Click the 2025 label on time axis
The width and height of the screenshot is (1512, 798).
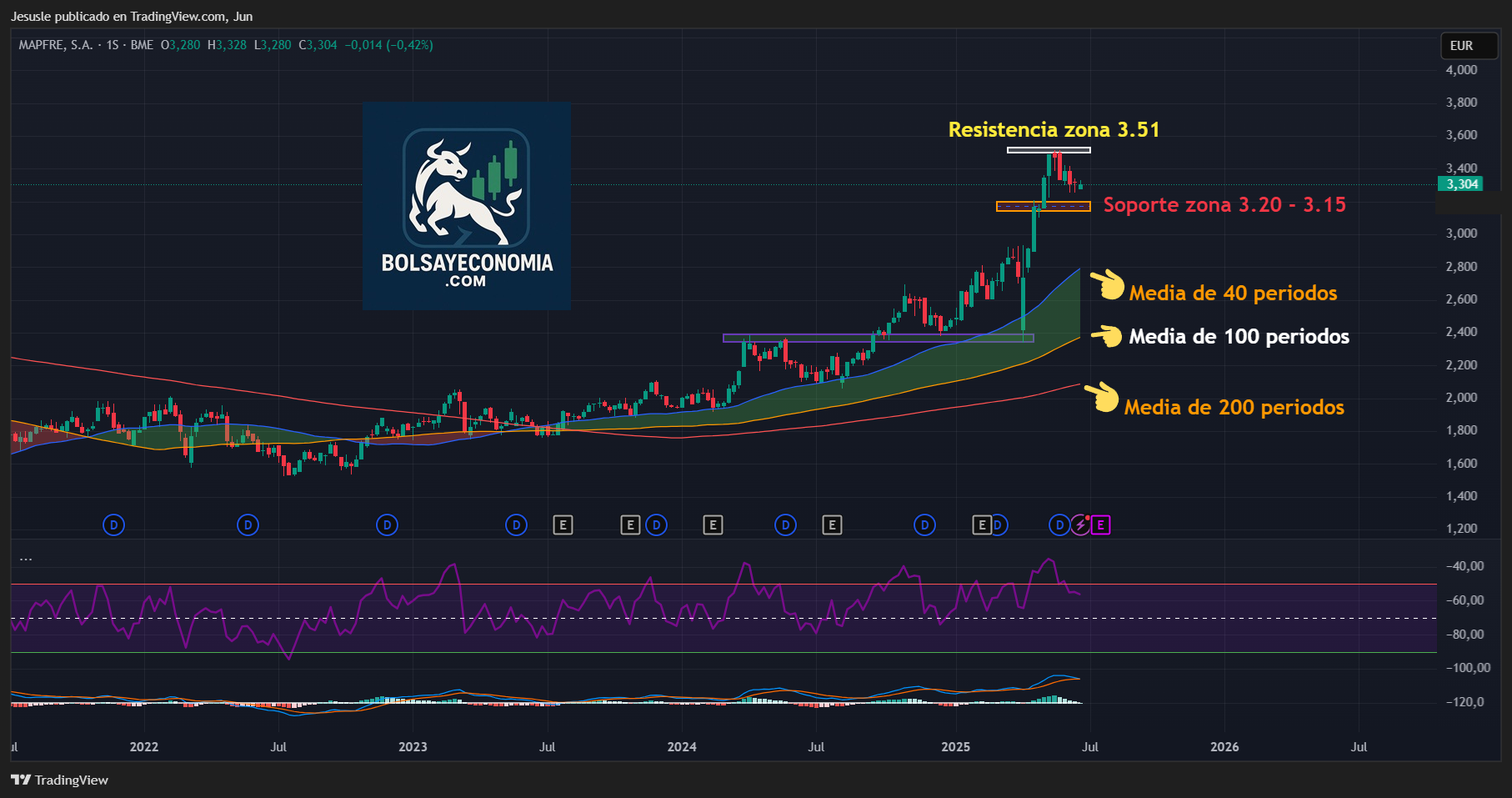[x=955, y=746]
